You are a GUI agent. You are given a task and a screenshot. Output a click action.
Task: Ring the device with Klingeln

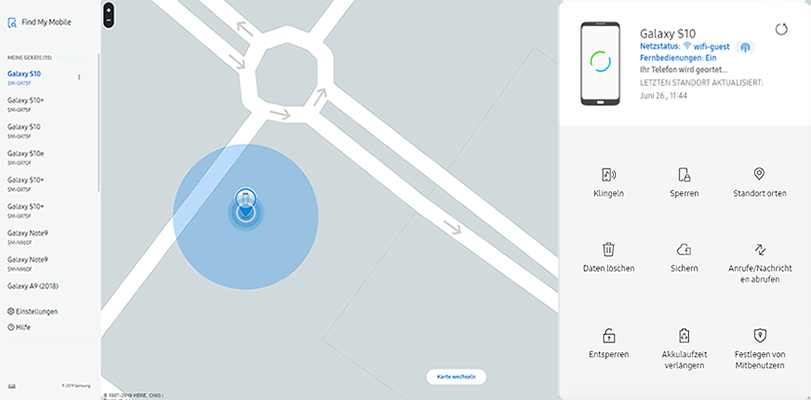(608, 182)
